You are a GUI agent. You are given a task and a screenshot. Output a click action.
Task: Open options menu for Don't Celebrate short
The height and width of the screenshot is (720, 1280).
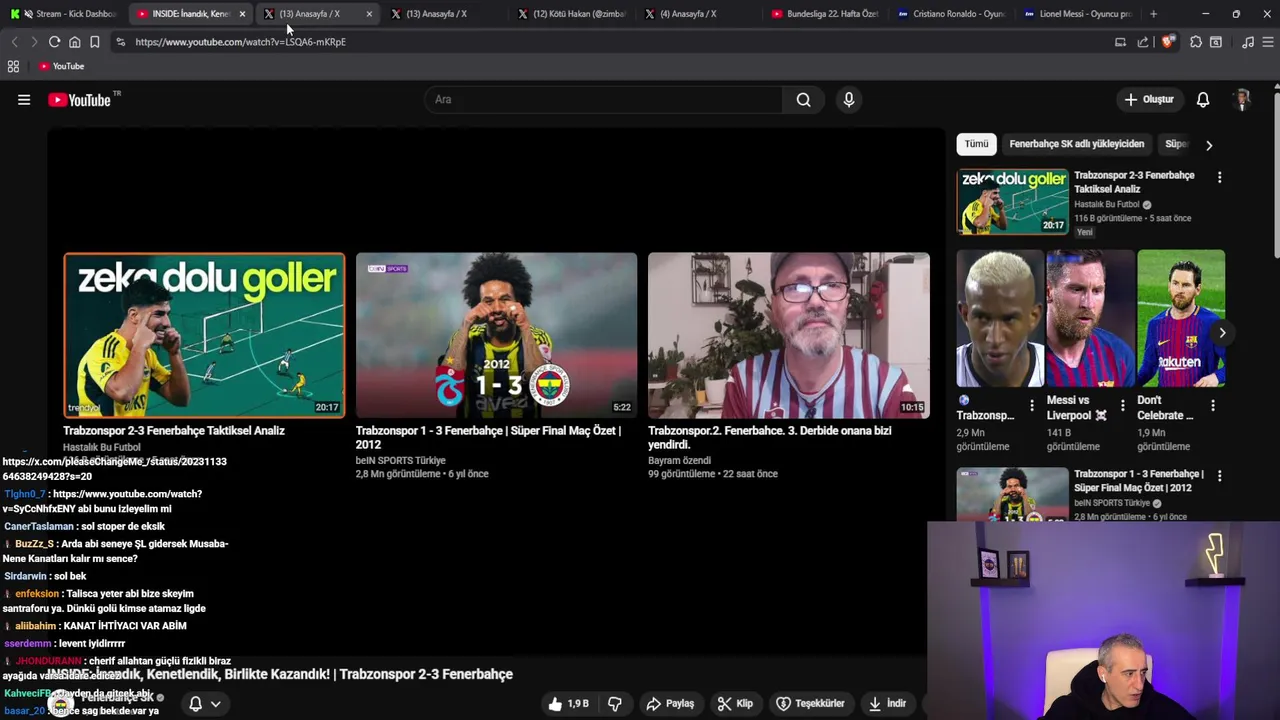click(x=1213, y=406)
